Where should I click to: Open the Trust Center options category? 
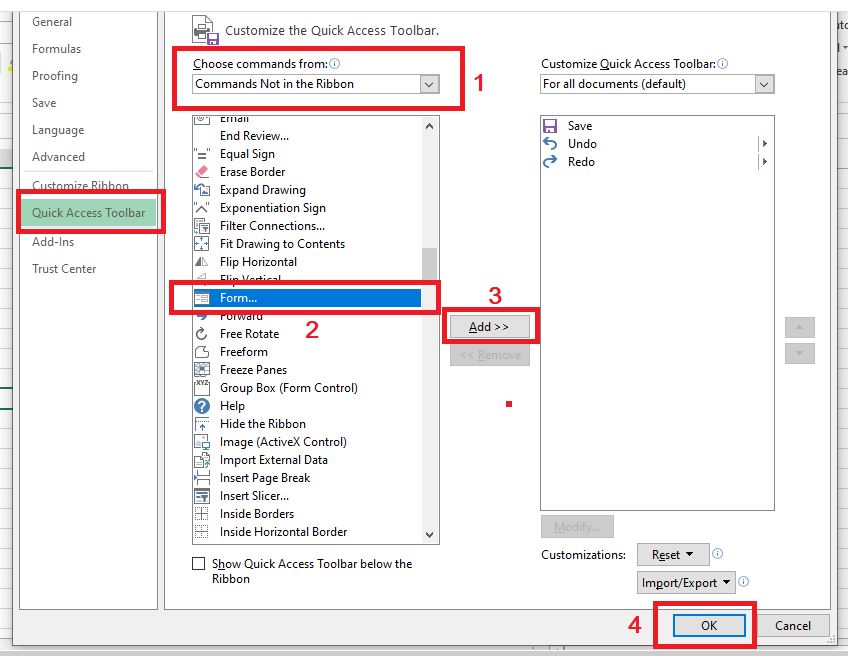point(64,269)
